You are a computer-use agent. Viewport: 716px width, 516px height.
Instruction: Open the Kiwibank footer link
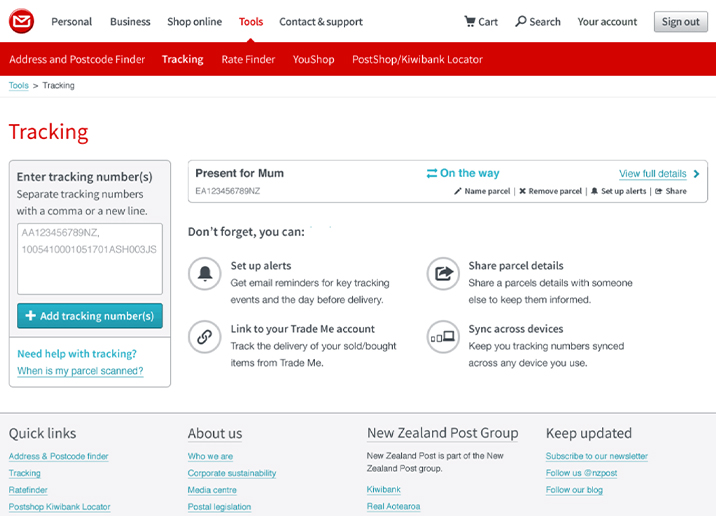tap(386, 490)
